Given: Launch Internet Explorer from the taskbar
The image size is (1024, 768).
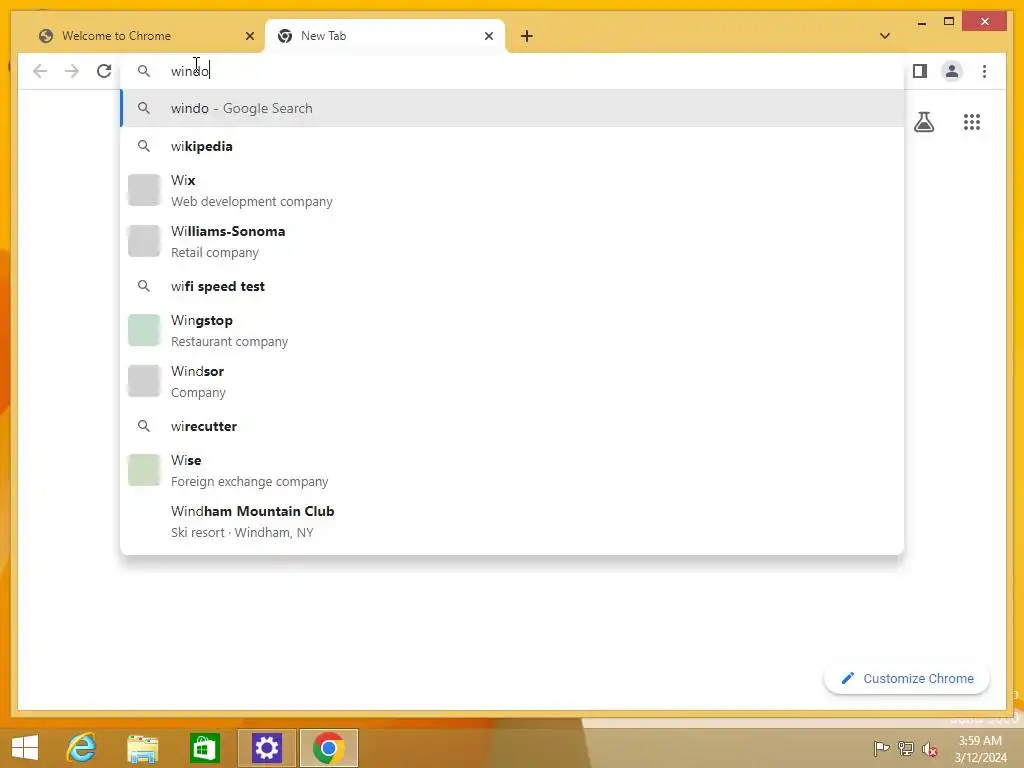Looking at the screenshot, I should pos(81,748).
